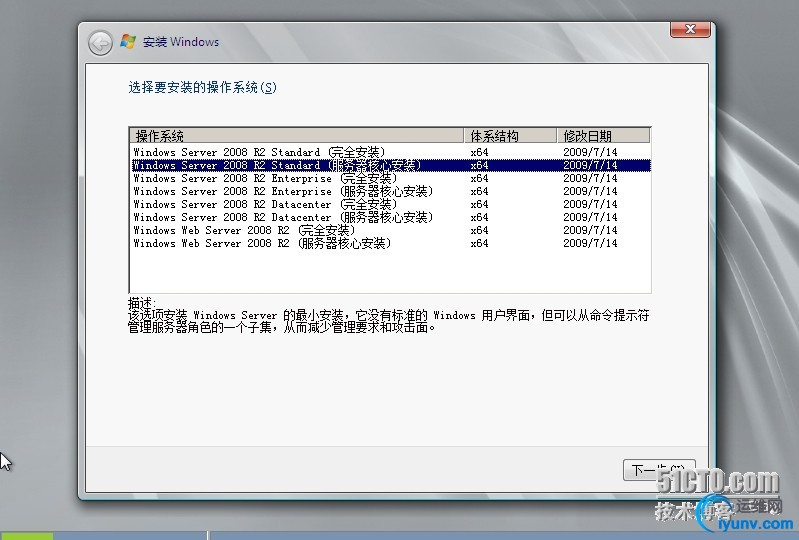Go back using the round arrow button

tap(100, 43)
